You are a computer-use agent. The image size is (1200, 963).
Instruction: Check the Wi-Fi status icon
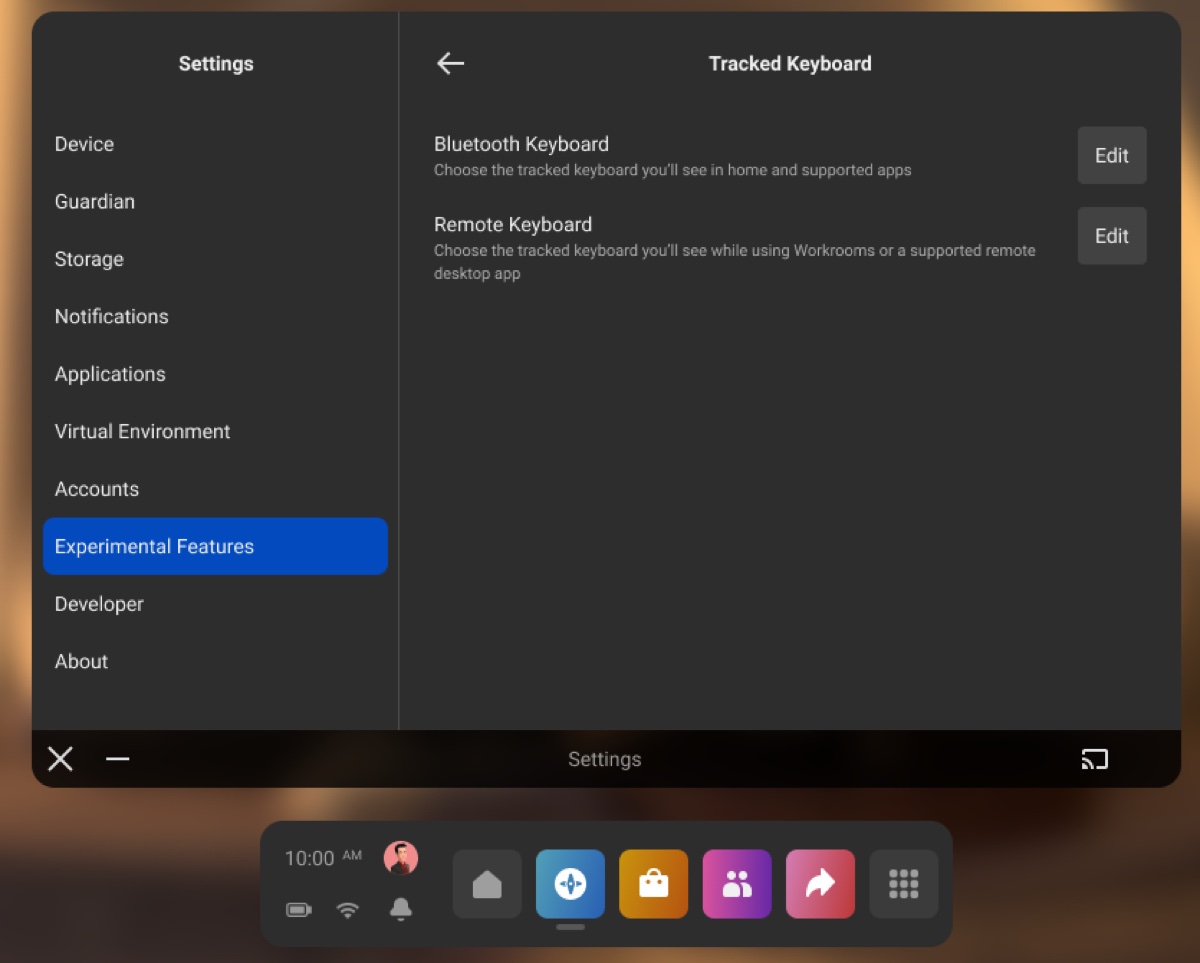tap(348, 911)
